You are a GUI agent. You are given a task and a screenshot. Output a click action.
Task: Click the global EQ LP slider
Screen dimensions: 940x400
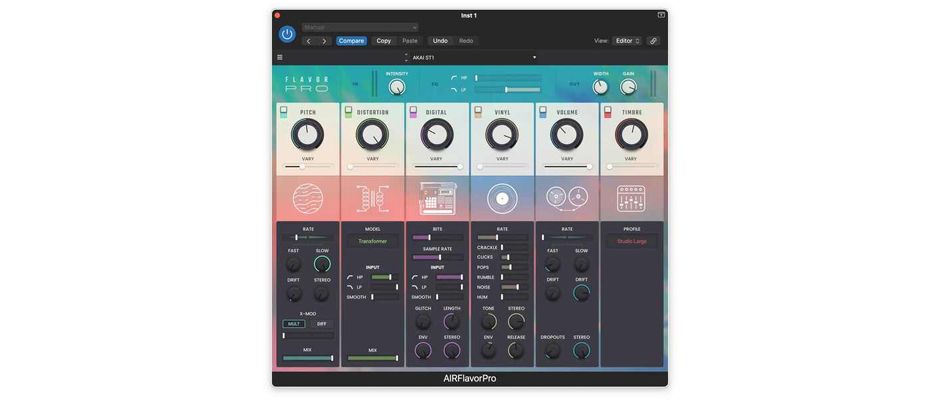508,89
